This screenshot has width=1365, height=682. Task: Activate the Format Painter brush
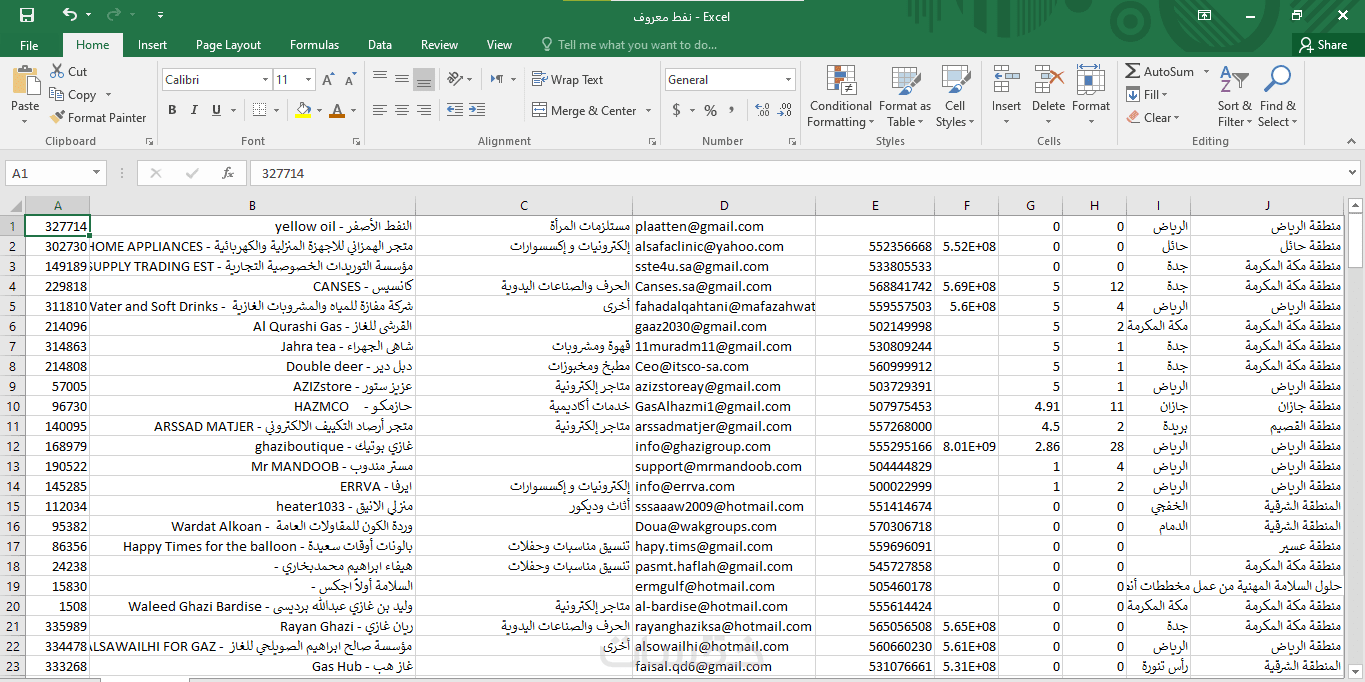tap(98, 118)
